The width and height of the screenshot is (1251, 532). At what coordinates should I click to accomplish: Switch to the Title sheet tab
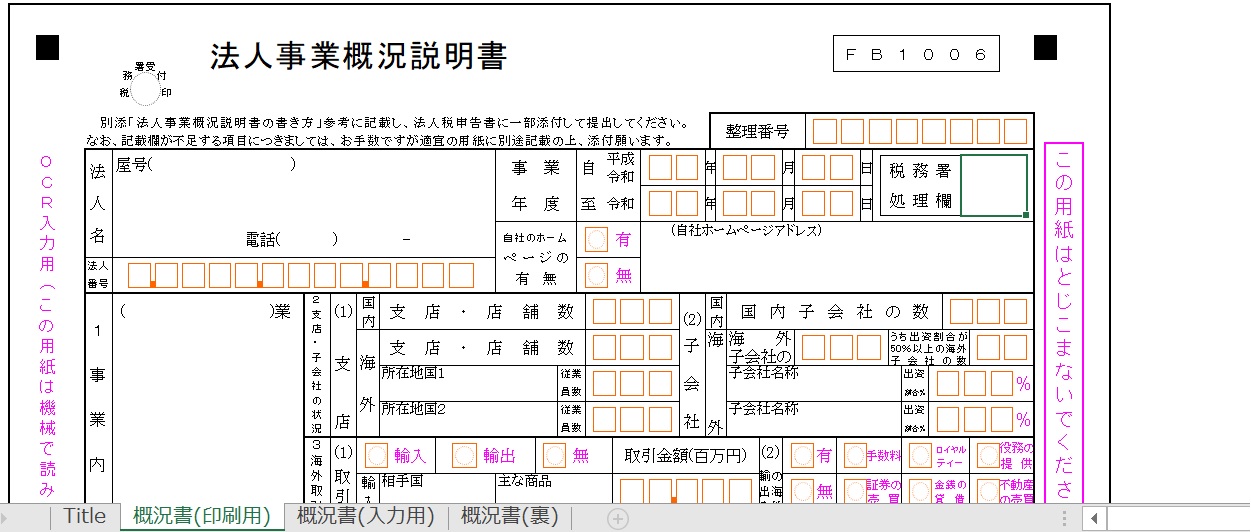pos(85,516)
